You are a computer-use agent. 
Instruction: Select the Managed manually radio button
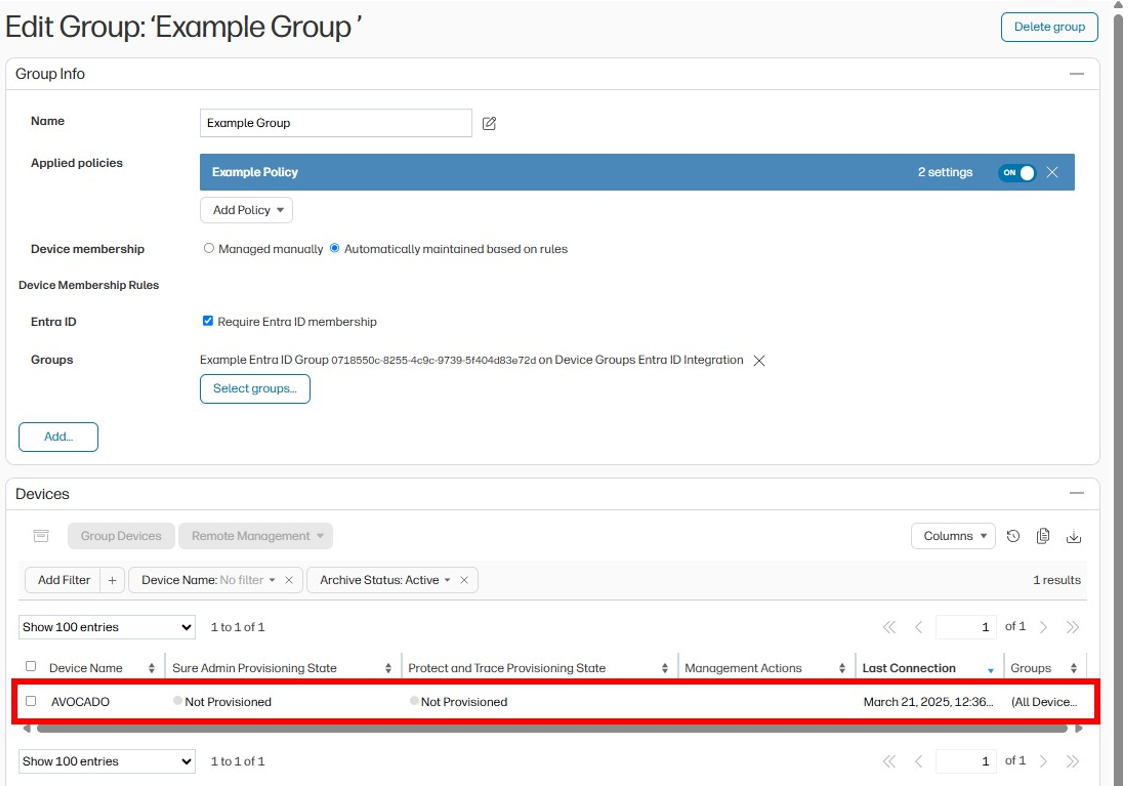(x=209, y=249)
